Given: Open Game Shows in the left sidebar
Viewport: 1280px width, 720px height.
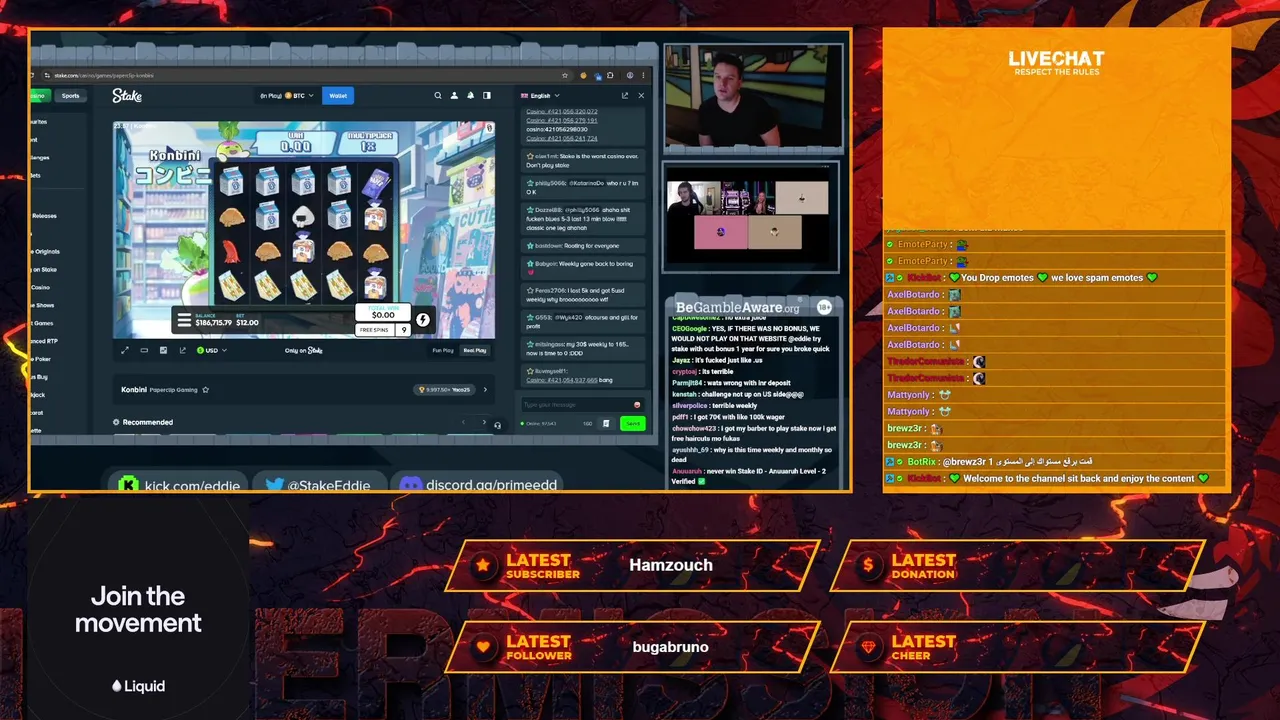Looking at the screenshot, I should click(42, 305).
